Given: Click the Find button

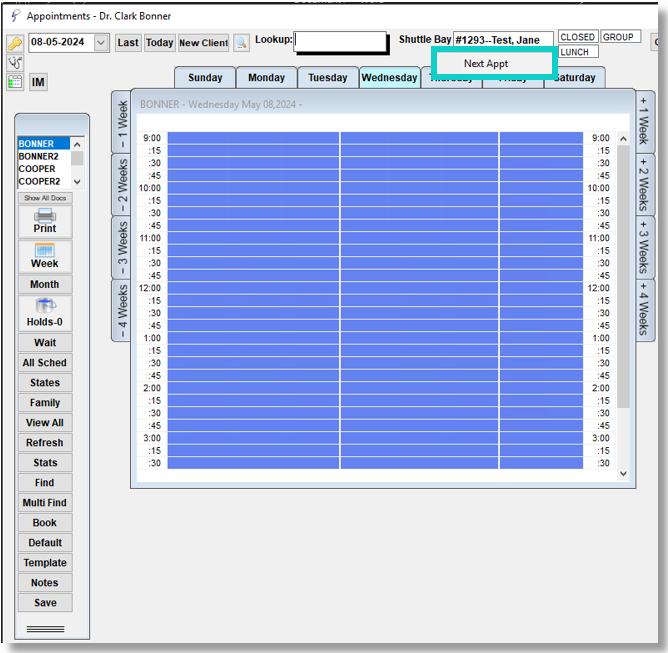Looking at the screenshot, I should click(45, 483).
